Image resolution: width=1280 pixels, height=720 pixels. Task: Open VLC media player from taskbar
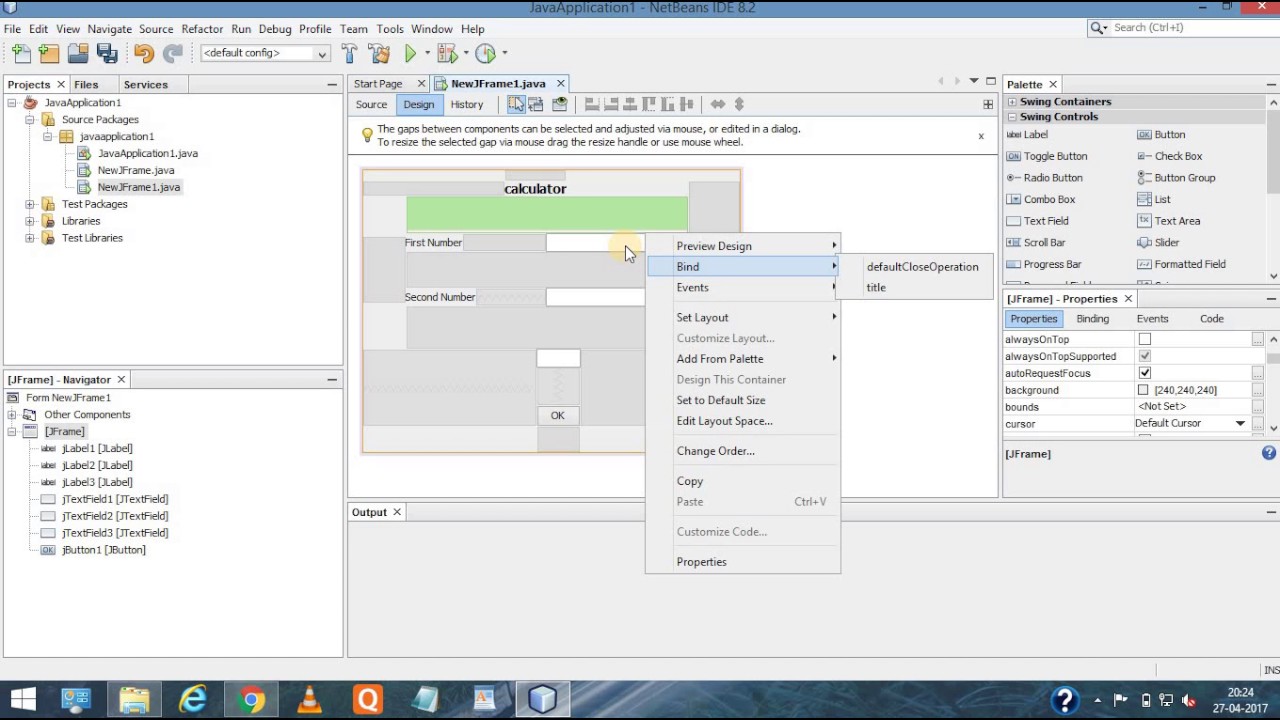309,699
